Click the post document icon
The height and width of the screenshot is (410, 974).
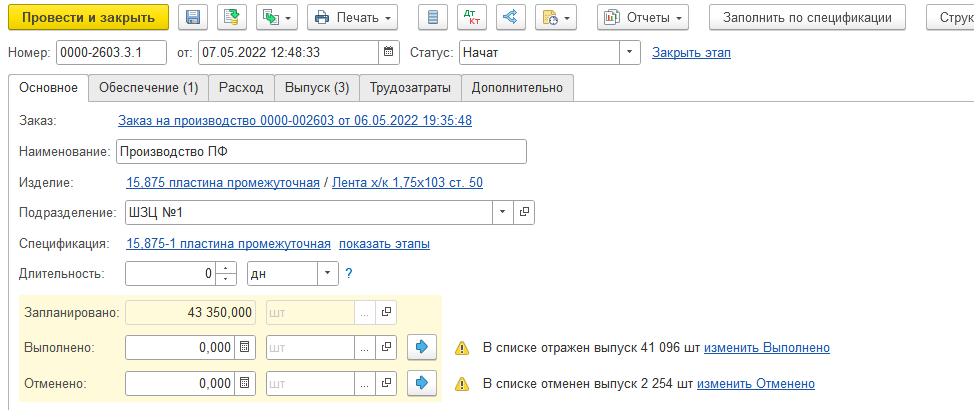pyautogui.click(x=232, y=17)
